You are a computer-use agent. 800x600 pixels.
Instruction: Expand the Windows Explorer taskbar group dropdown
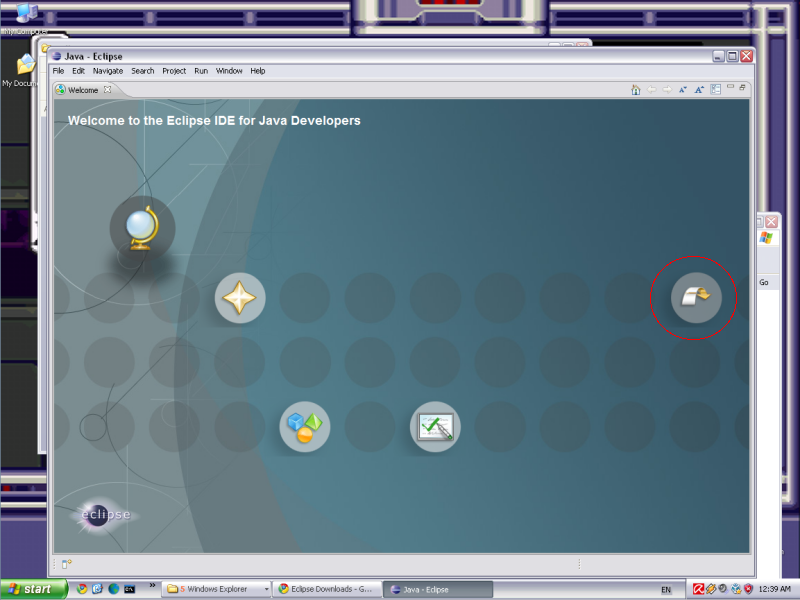[266, 590]
